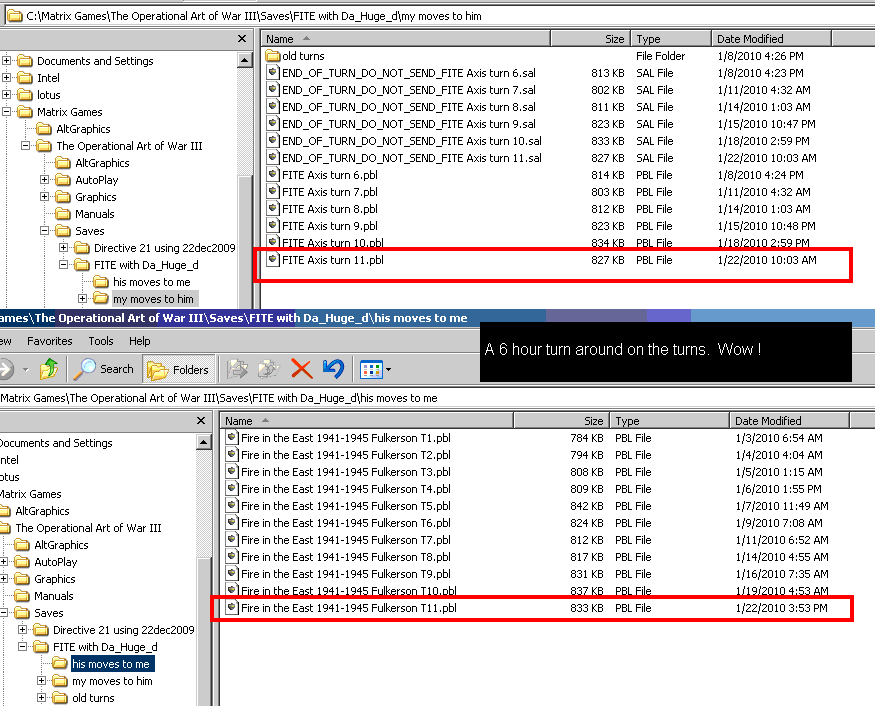Screen dimensions: 875x706
Task: Sort upper list by Type column header
Action: 671,39
